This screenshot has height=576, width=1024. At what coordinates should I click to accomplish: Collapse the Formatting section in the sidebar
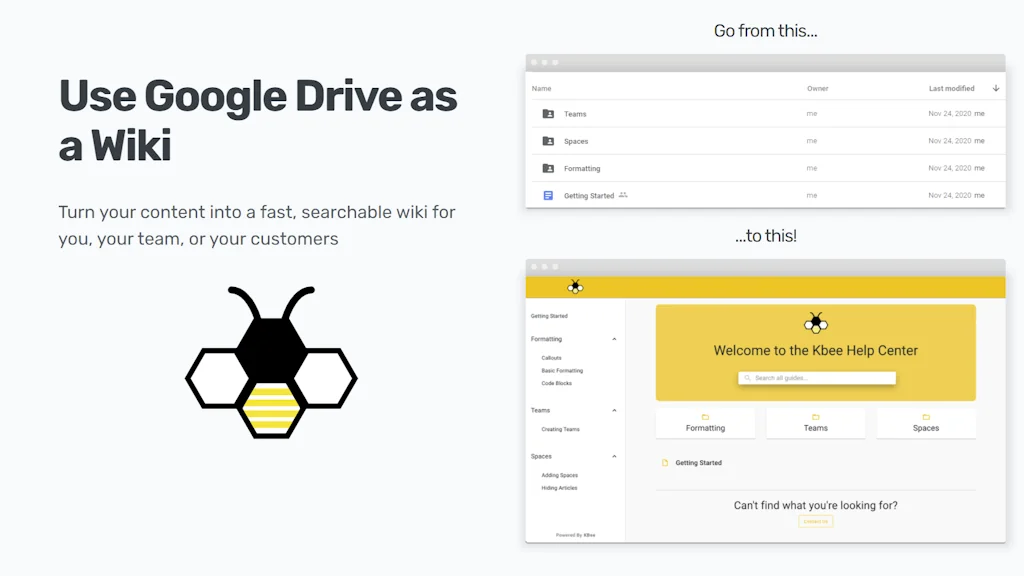pos(614,339)
